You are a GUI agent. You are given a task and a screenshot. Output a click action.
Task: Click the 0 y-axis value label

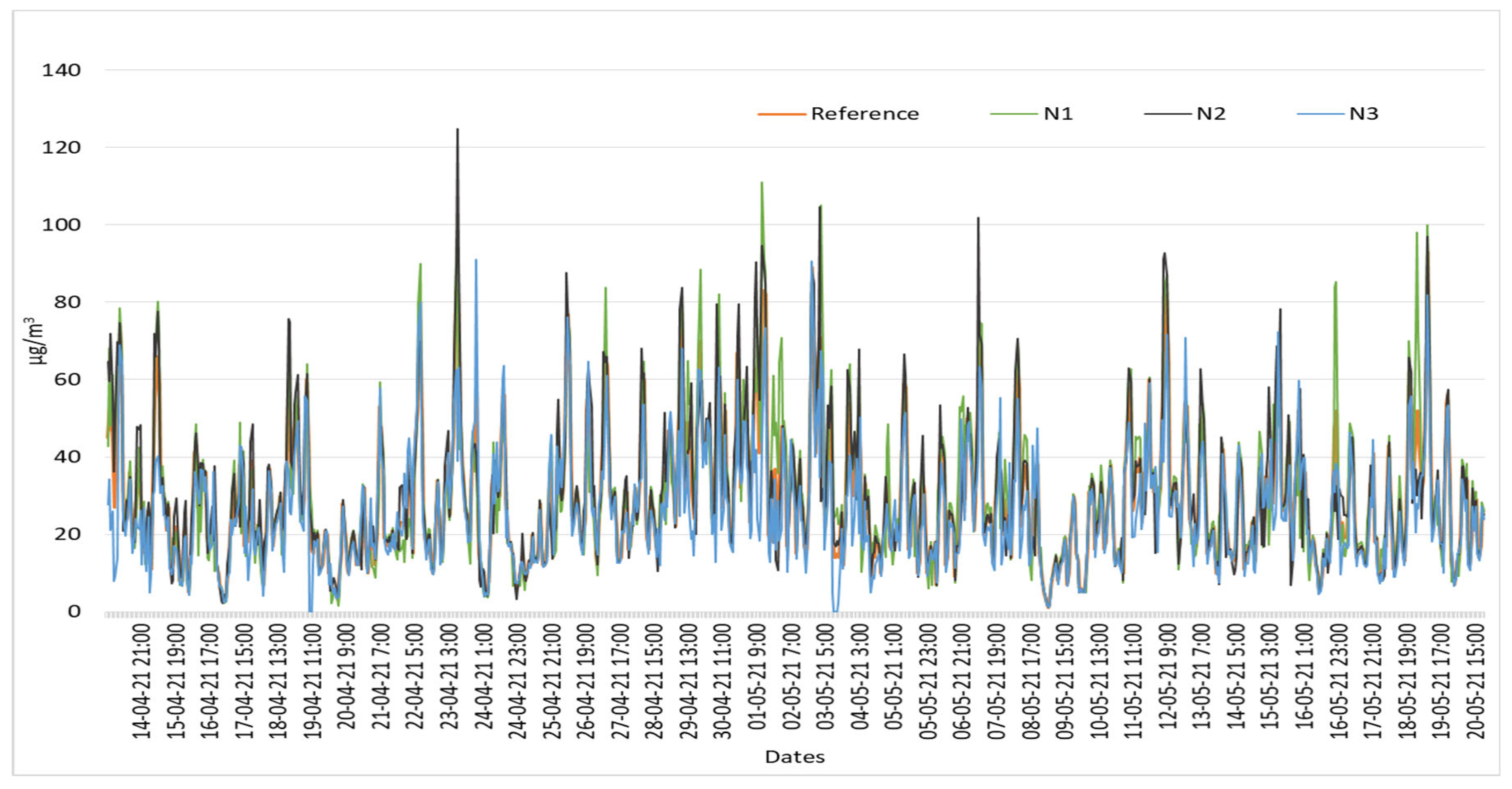74,611
